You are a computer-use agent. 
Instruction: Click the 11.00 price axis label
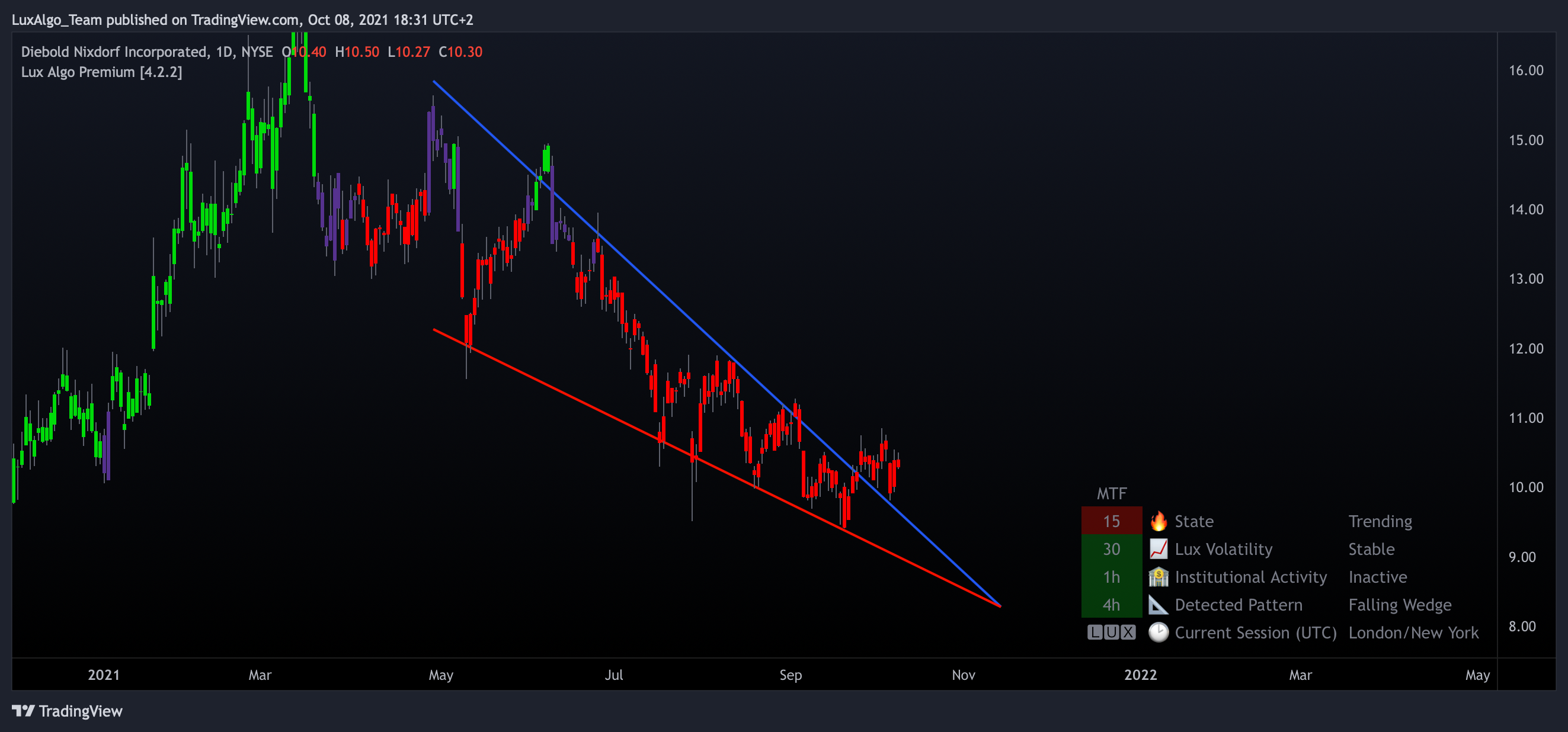pyautogui.click(x=1525, y=418)
